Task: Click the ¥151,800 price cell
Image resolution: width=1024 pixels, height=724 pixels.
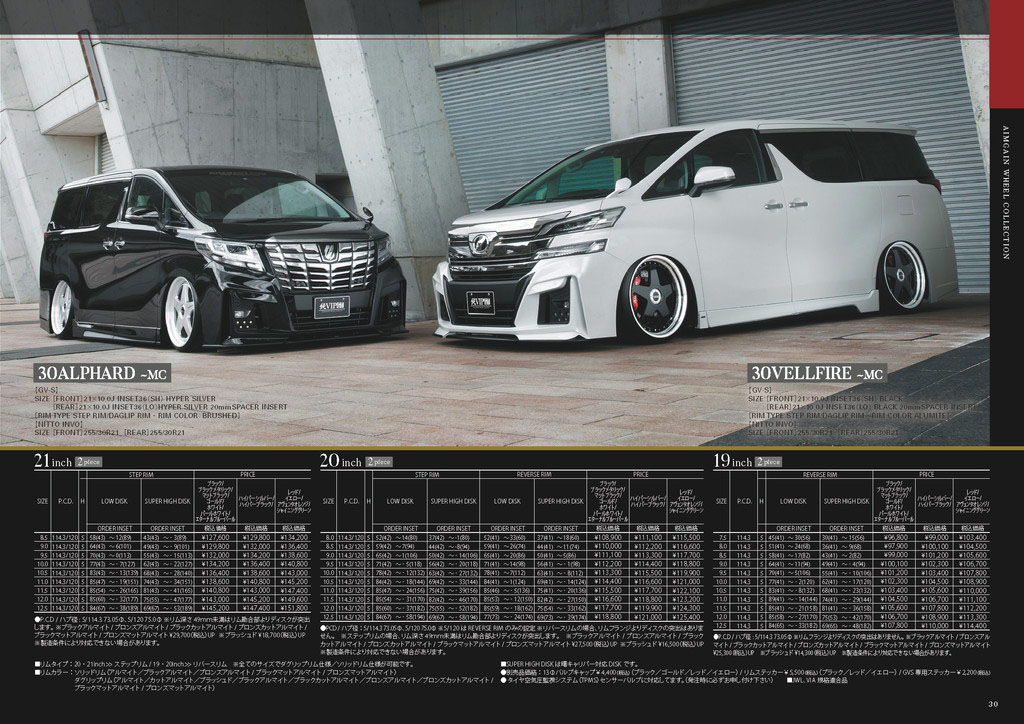Action: [x=293, y=608]
